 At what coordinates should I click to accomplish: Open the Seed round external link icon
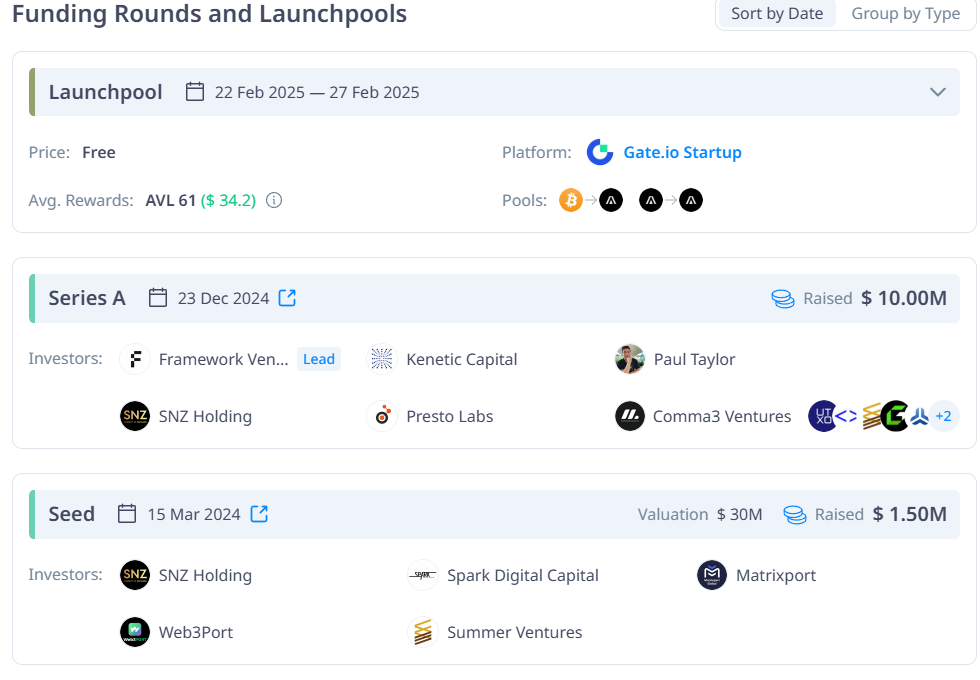tap(259, 514)
